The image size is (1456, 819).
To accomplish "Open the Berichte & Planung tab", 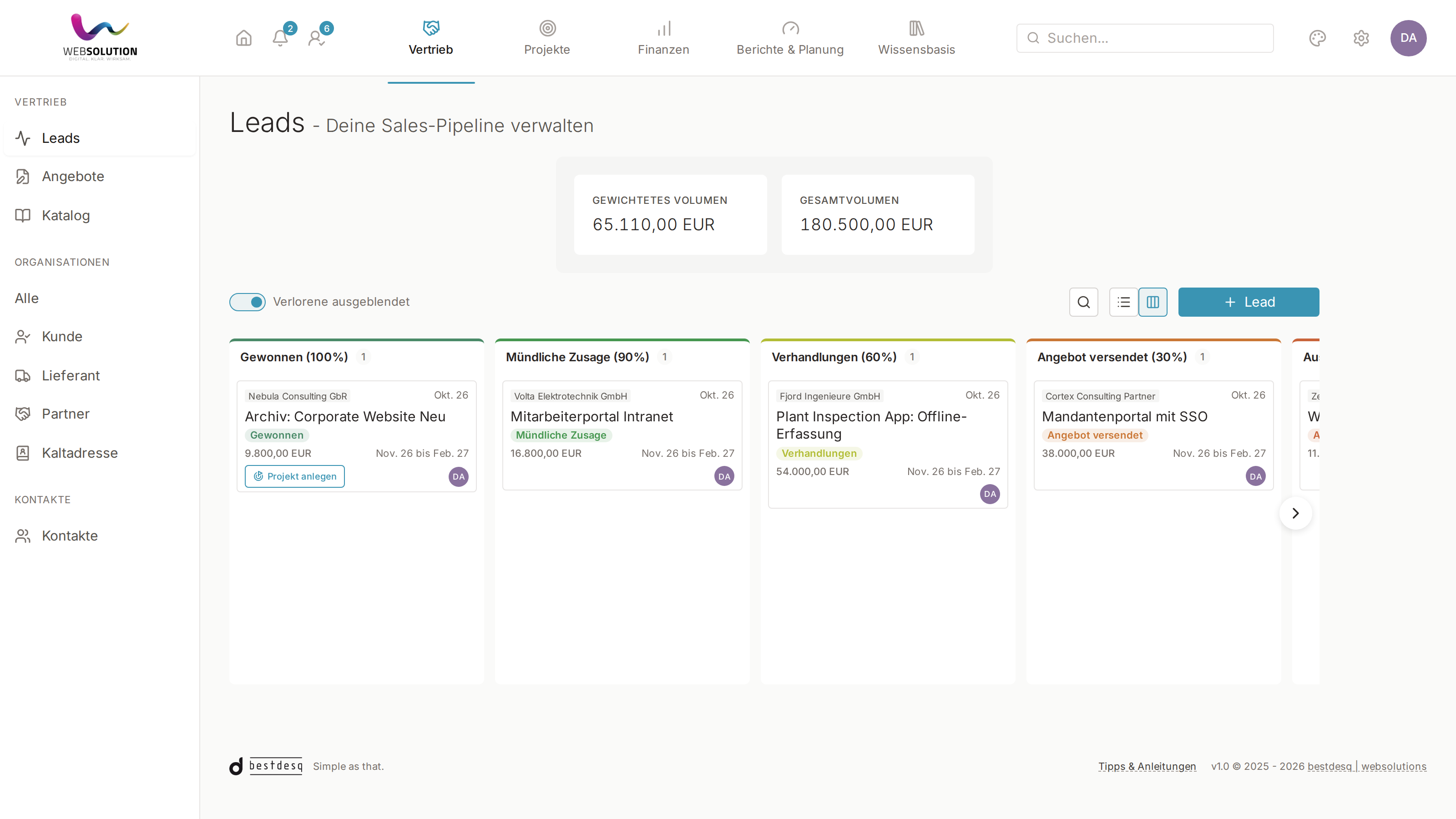I will click(x=790, y=38).
